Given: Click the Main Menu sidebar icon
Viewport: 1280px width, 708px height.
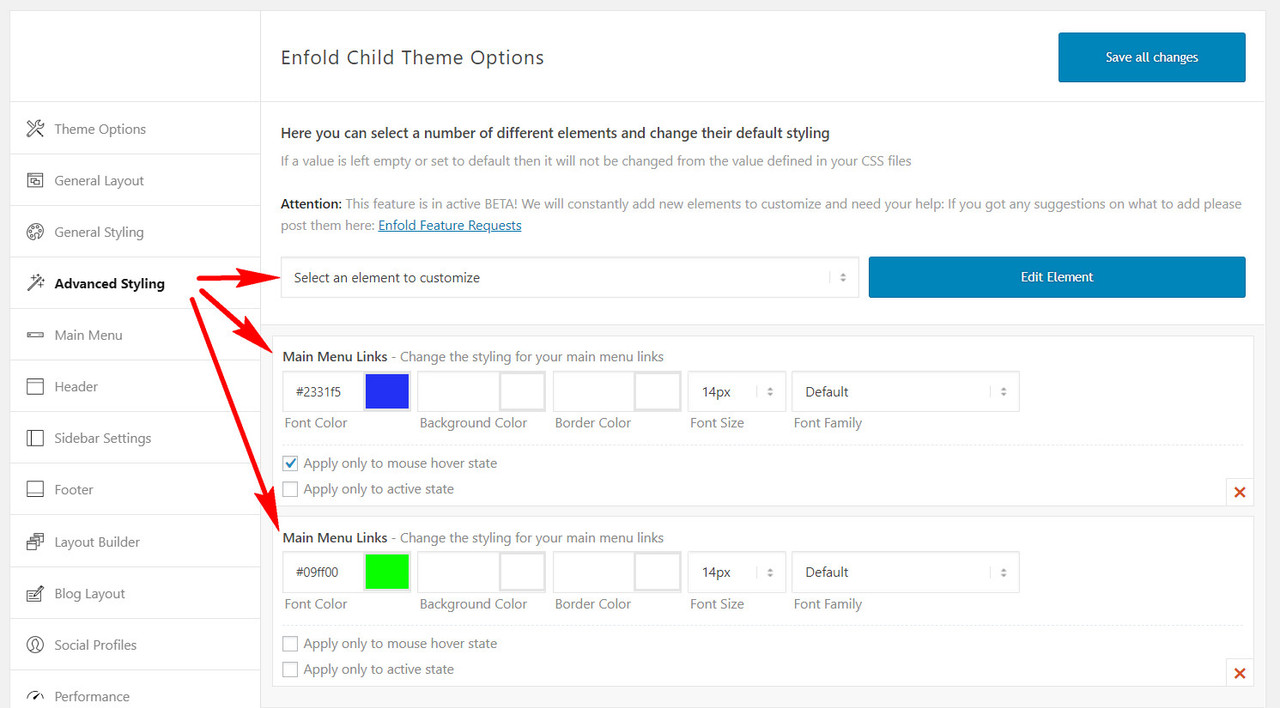Looking at the screenshot, I should click(35, 335).
